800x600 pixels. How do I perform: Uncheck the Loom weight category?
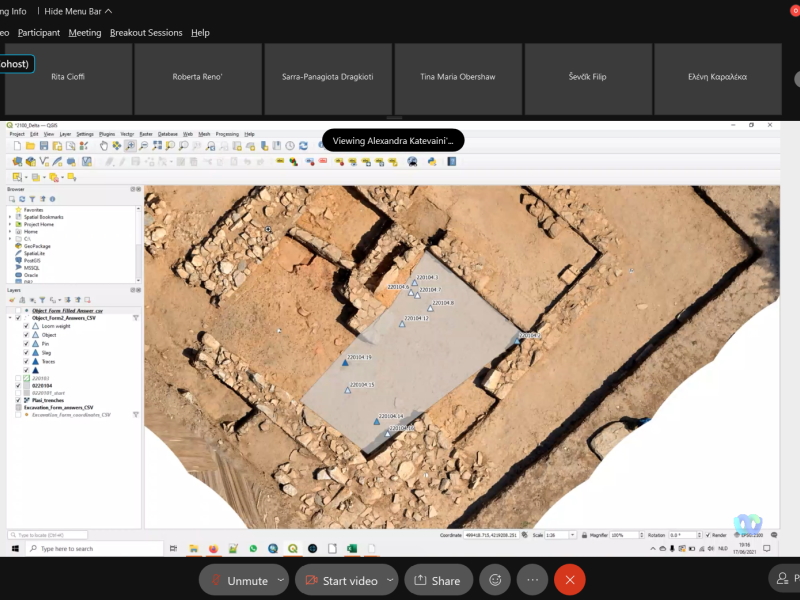pyautogui.click(x=26, y=326)
